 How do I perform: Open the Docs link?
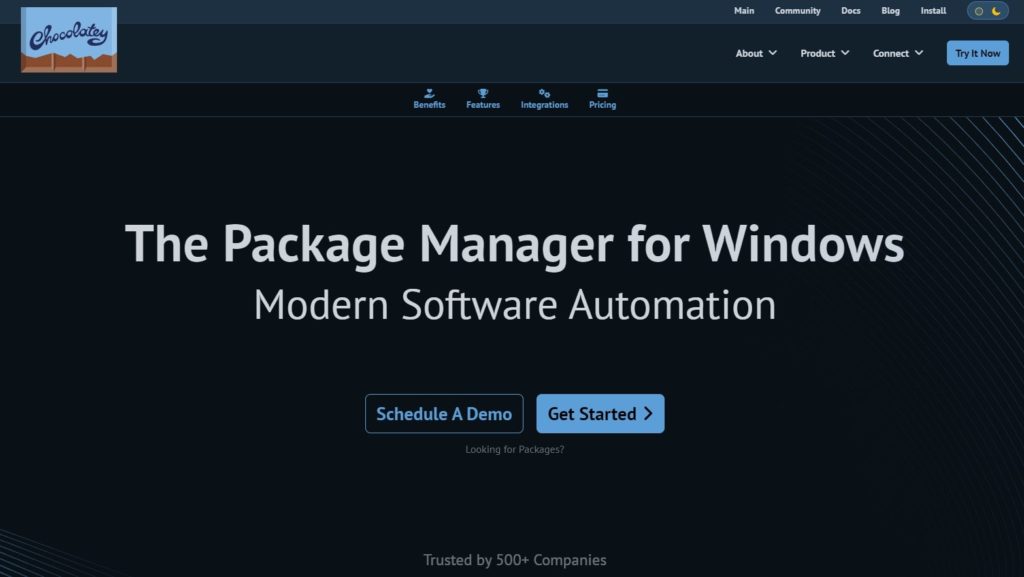click(850, 11)
